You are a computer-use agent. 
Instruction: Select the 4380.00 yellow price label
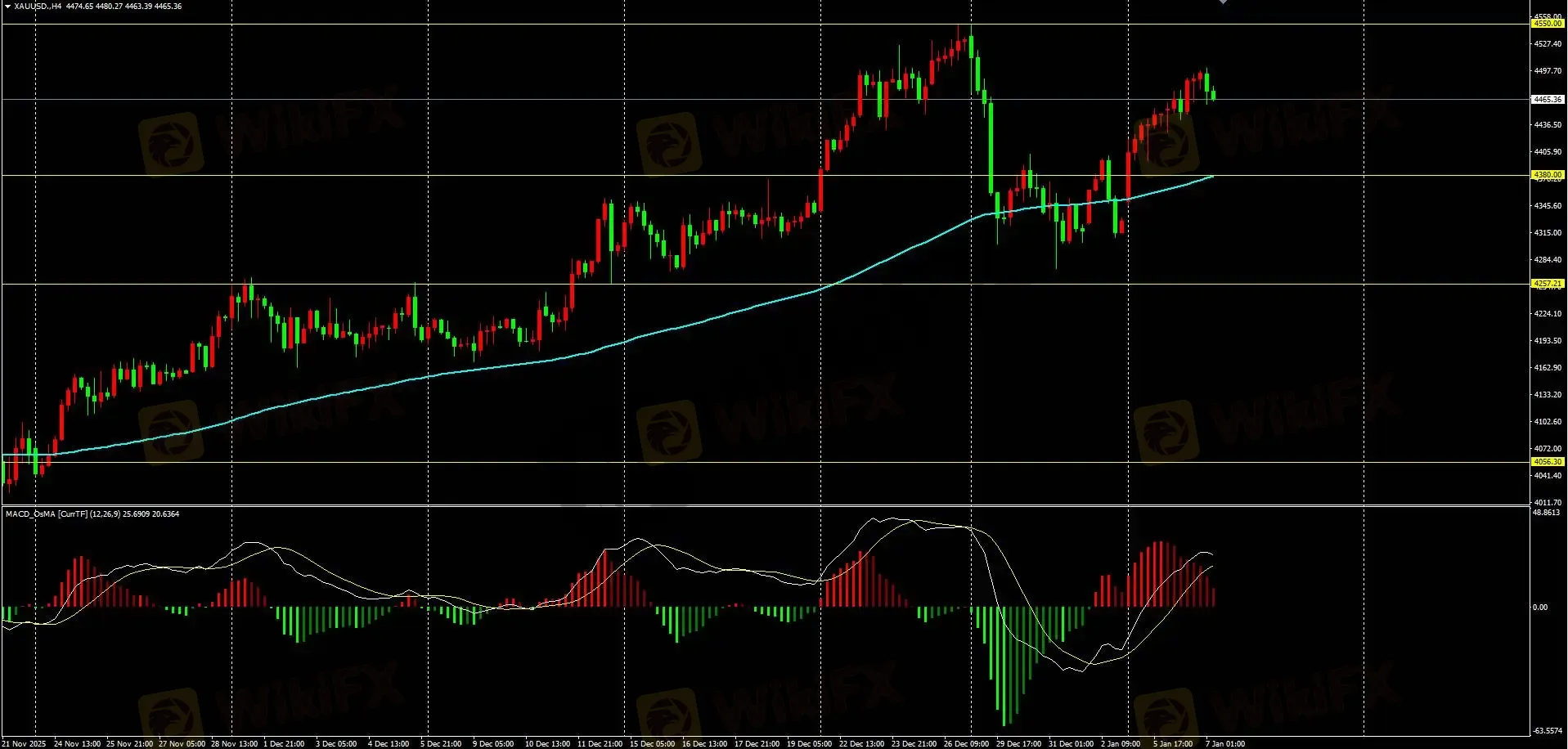(1547, 175)
